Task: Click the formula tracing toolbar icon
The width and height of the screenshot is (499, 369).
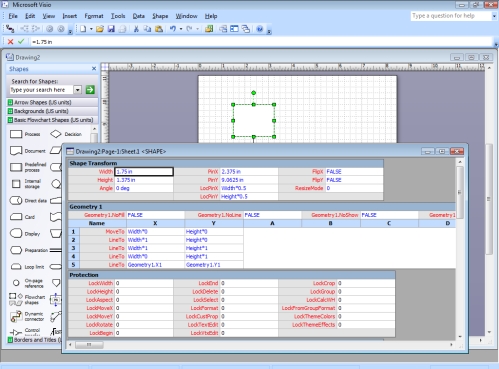Action: (10, 29)
